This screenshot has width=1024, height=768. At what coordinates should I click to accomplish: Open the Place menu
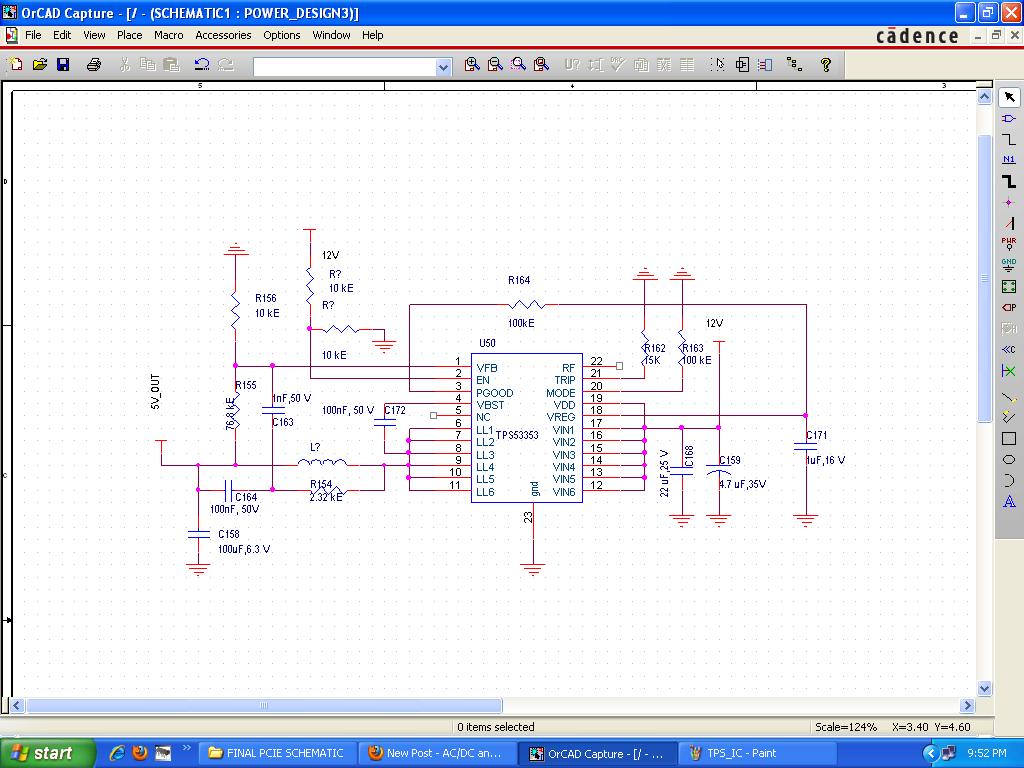coord(129,35)
